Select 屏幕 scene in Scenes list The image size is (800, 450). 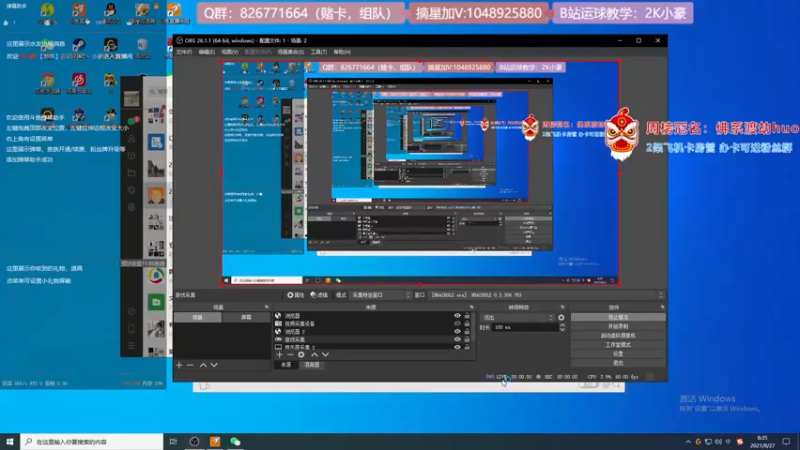pos(246,317)
